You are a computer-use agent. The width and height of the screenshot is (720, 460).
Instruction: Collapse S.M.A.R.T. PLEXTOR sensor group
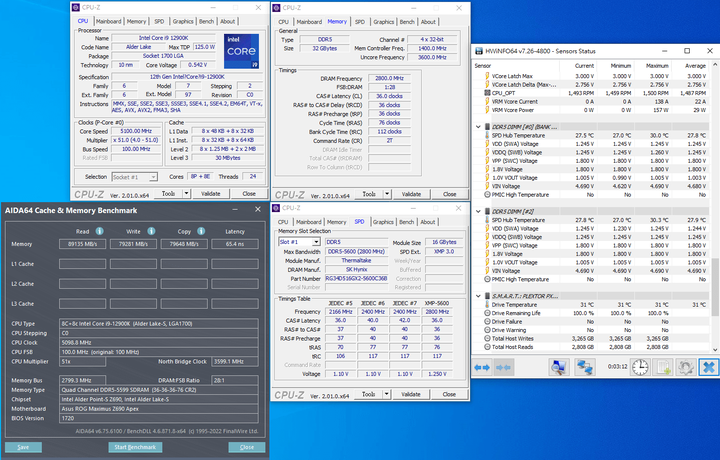point(478,296)
